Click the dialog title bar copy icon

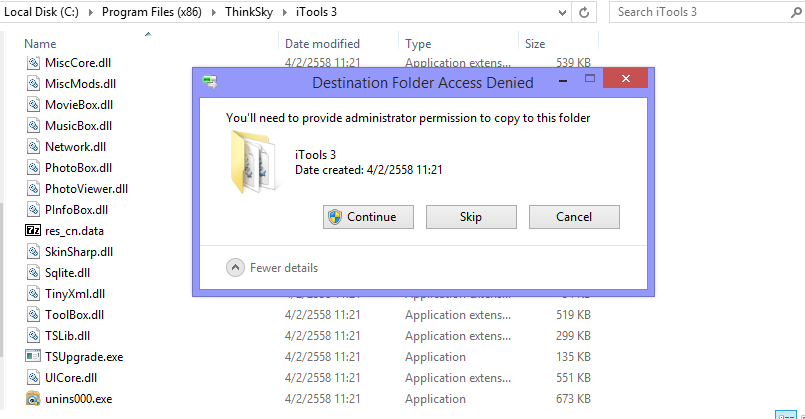(x=210, y=82)
